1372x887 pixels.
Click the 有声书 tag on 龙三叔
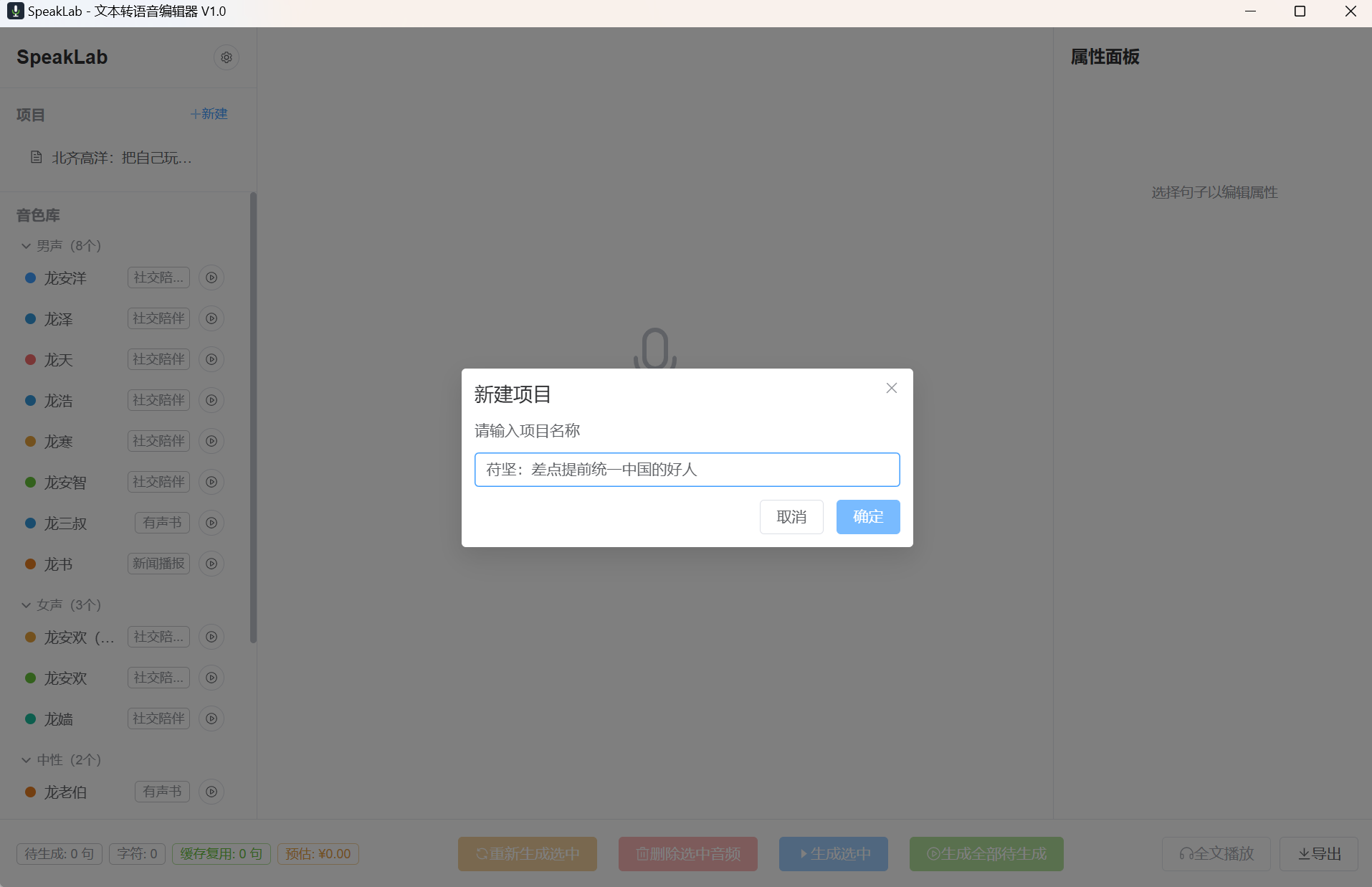tap(163, 523)
